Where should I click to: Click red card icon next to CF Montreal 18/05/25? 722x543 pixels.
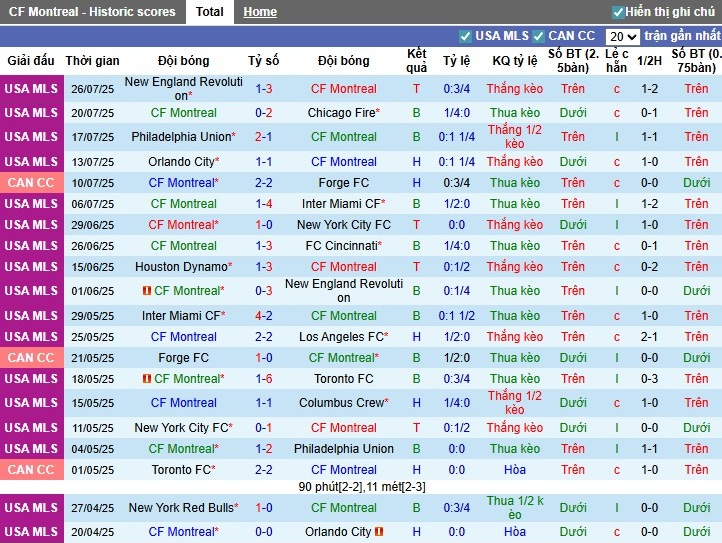click(x=147, y=379)
